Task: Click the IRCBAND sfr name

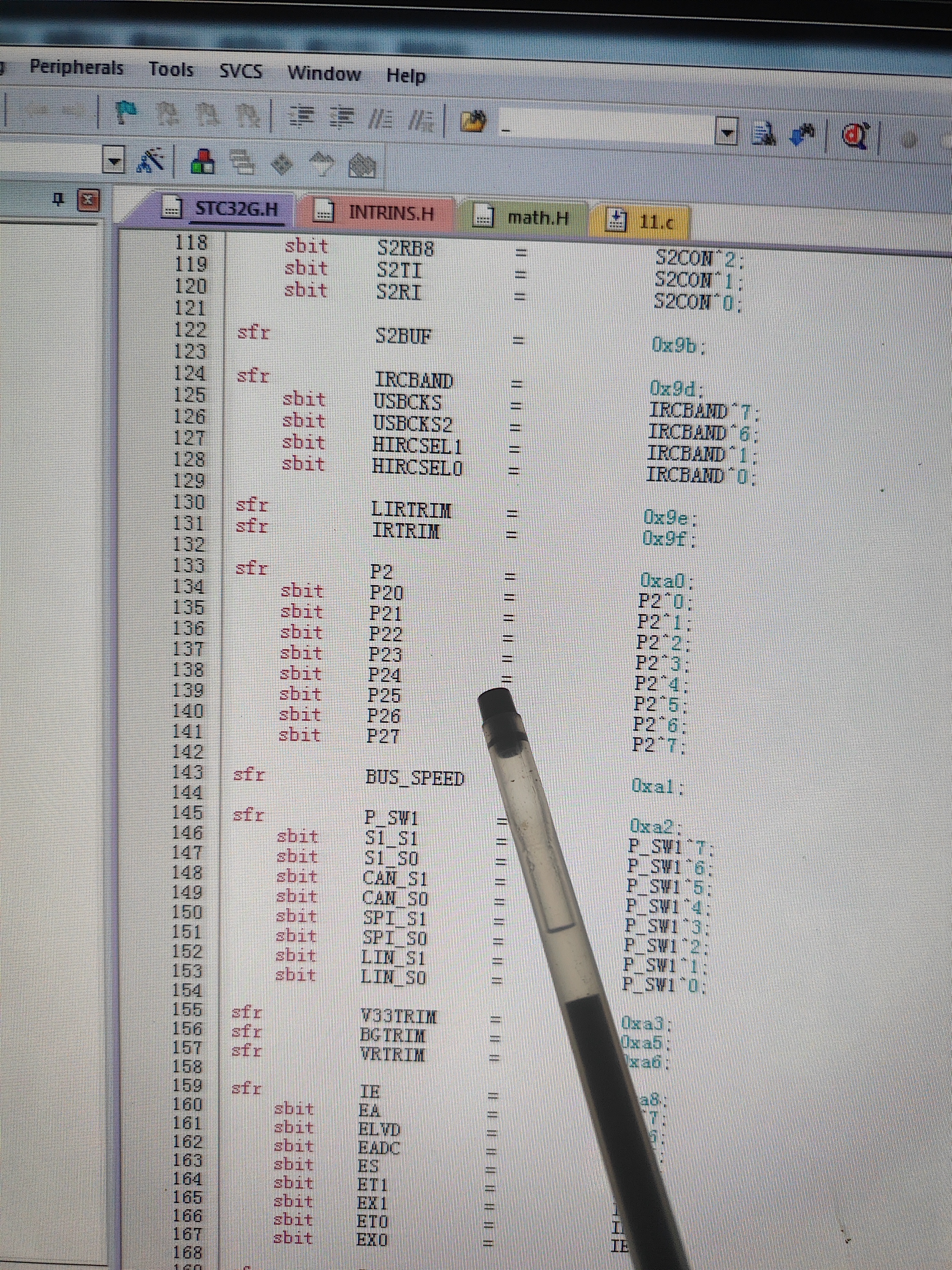Action: (x=414, y=380)
